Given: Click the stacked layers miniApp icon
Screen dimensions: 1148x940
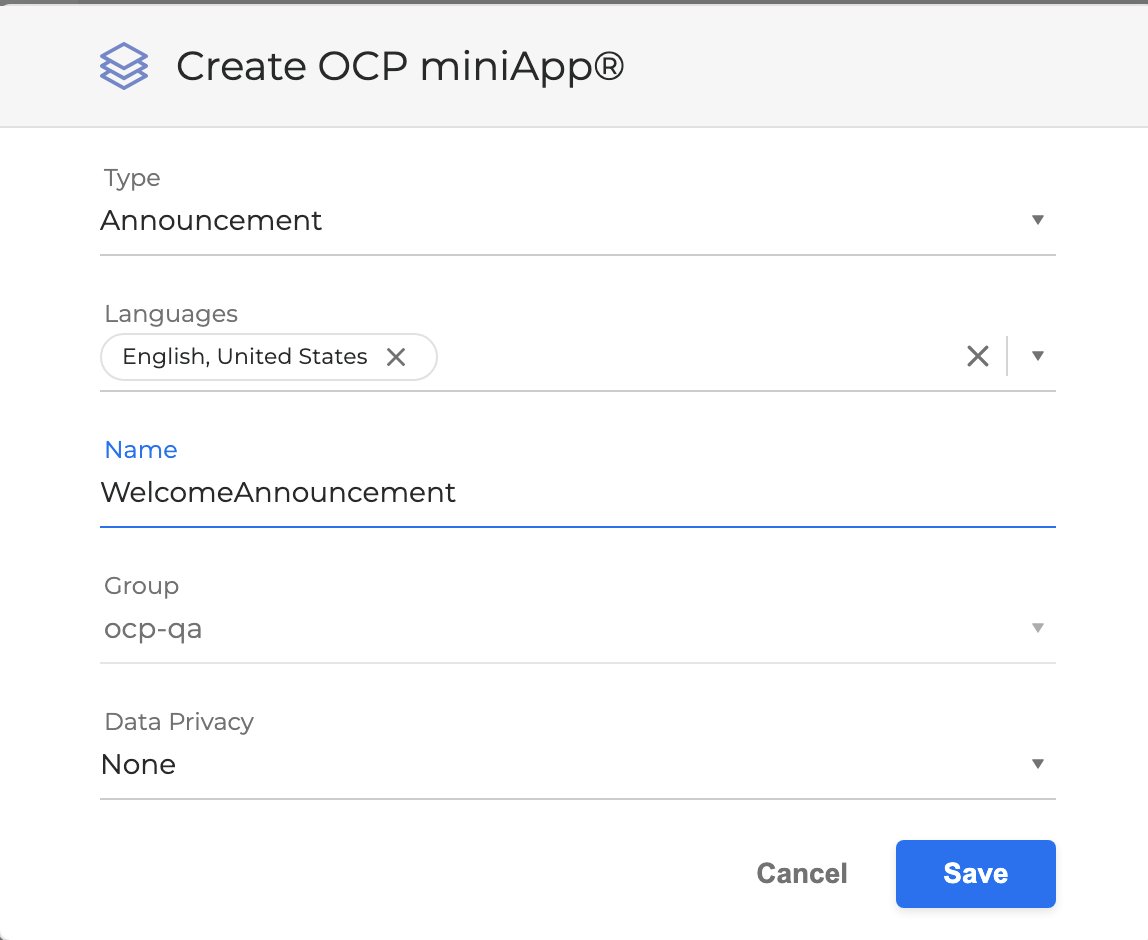Looking at the screenshot, I should (x=124, y=67).
